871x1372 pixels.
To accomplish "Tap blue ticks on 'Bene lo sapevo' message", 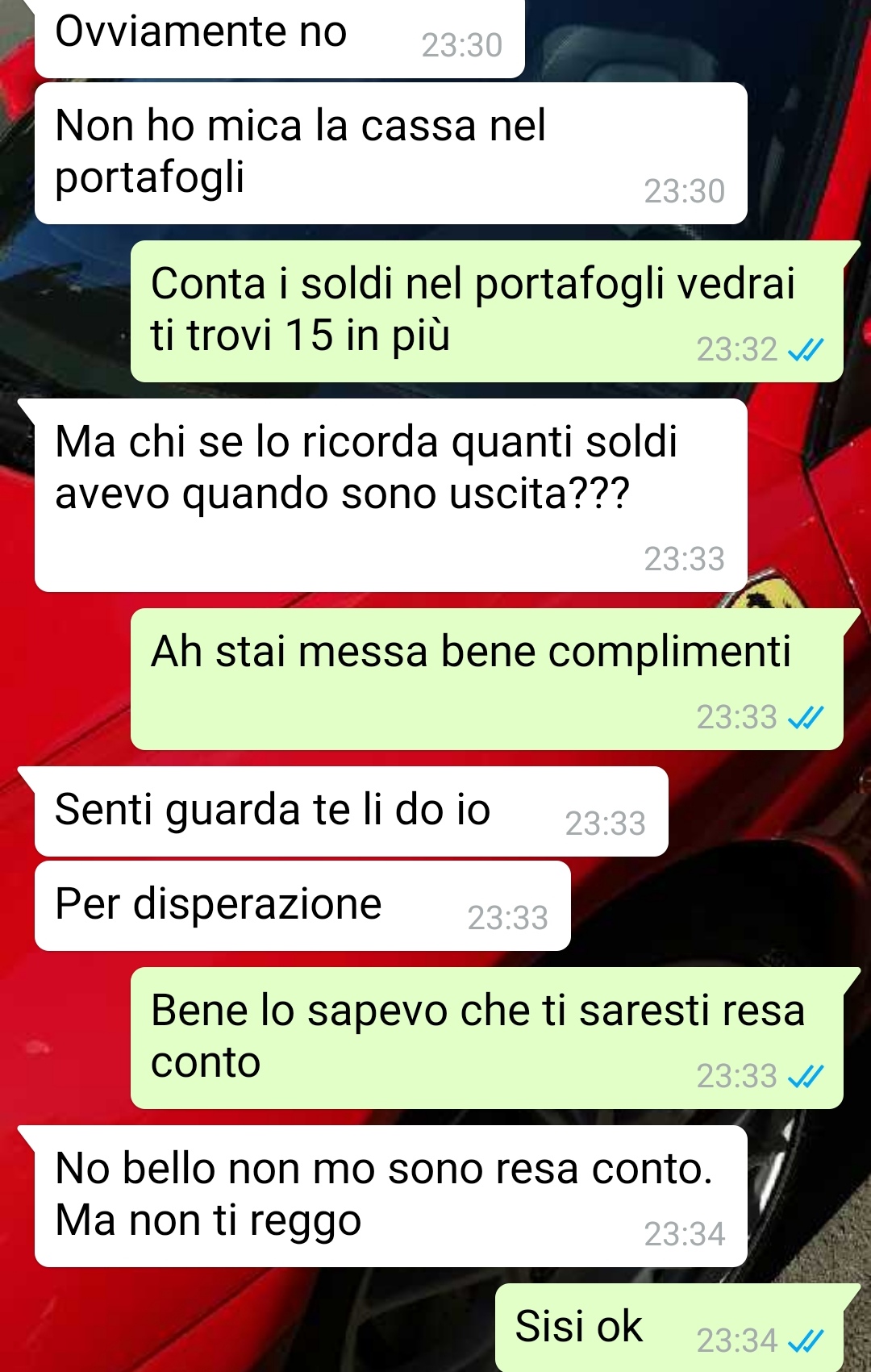I will pos(805,1076).
